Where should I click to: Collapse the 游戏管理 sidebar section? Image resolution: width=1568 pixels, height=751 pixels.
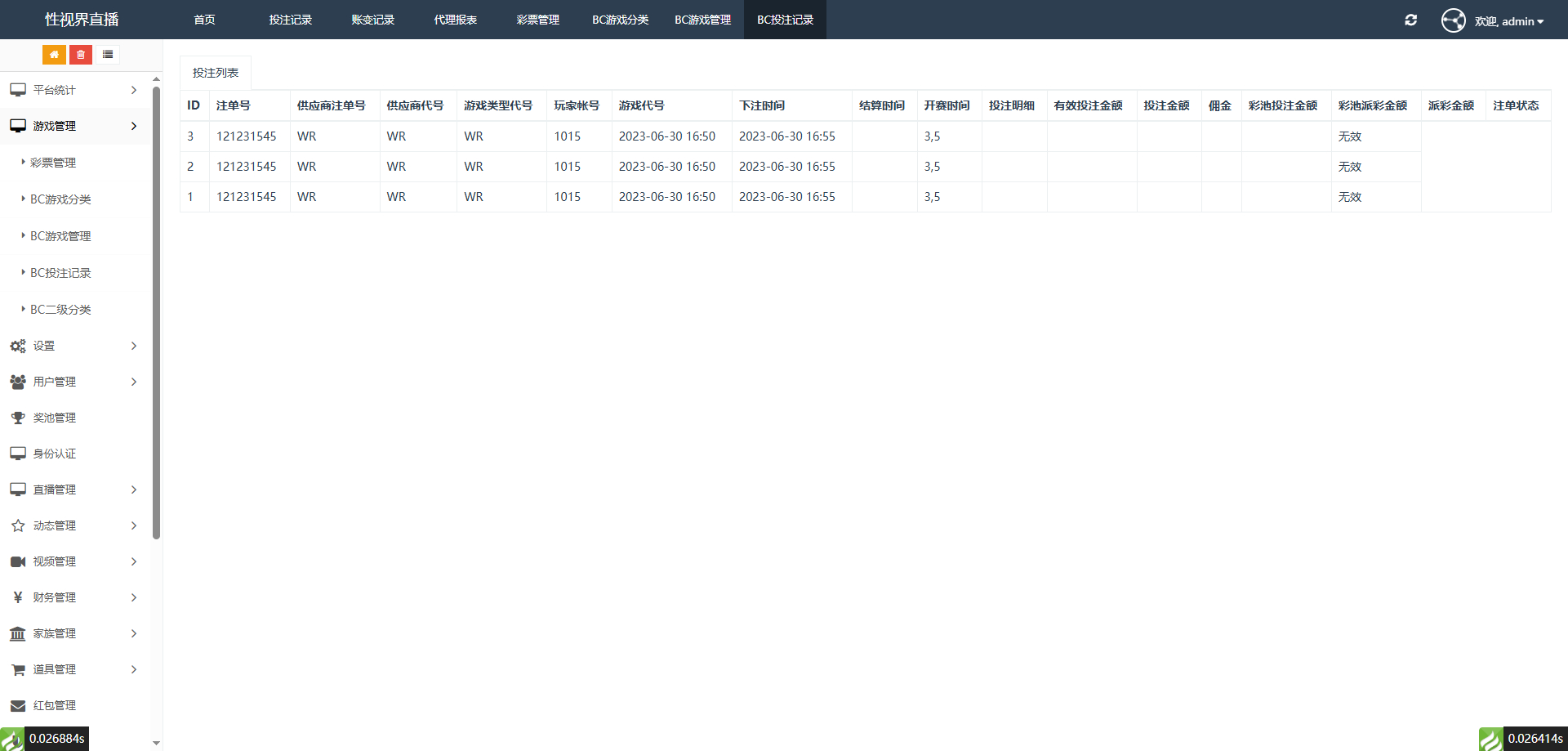click(75, 126)
